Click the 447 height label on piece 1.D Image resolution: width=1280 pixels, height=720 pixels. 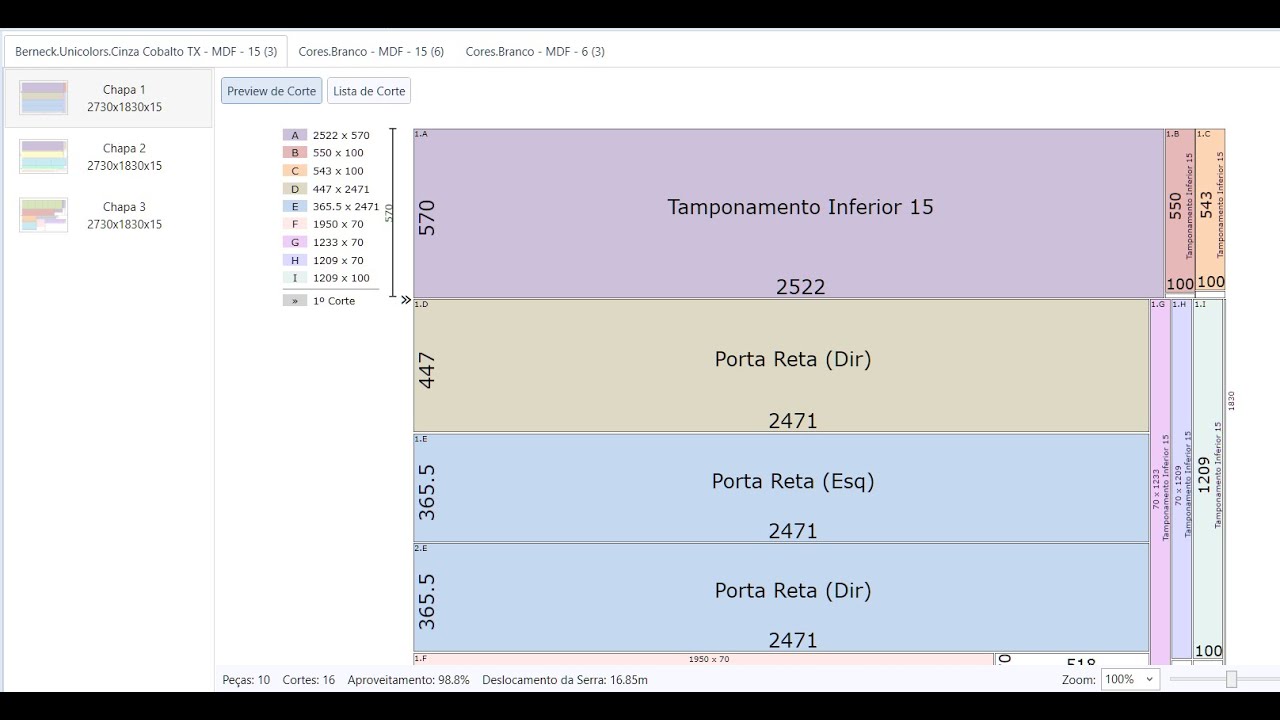click(427, 370)
